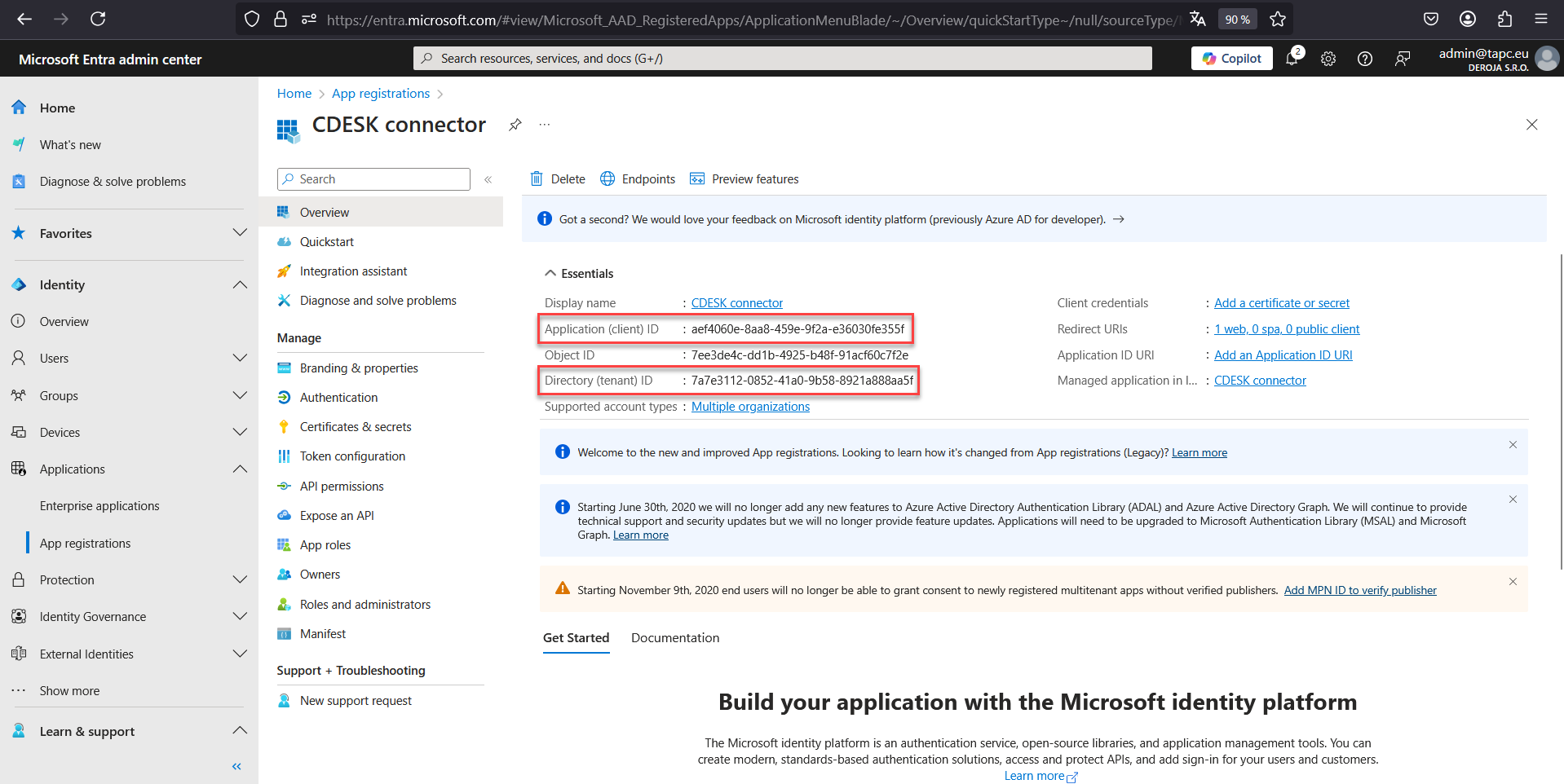Viewport: 1564px width, 784px height.
Task: Open portal settings gear icon
Action: pyautogui.click(x=1328, y=59)
